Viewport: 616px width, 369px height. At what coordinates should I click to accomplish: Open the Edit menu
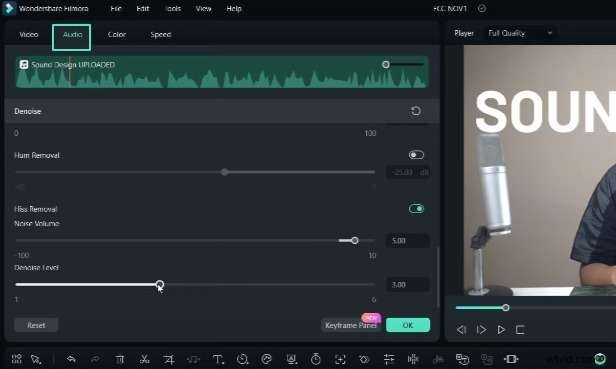pos(143,8)
